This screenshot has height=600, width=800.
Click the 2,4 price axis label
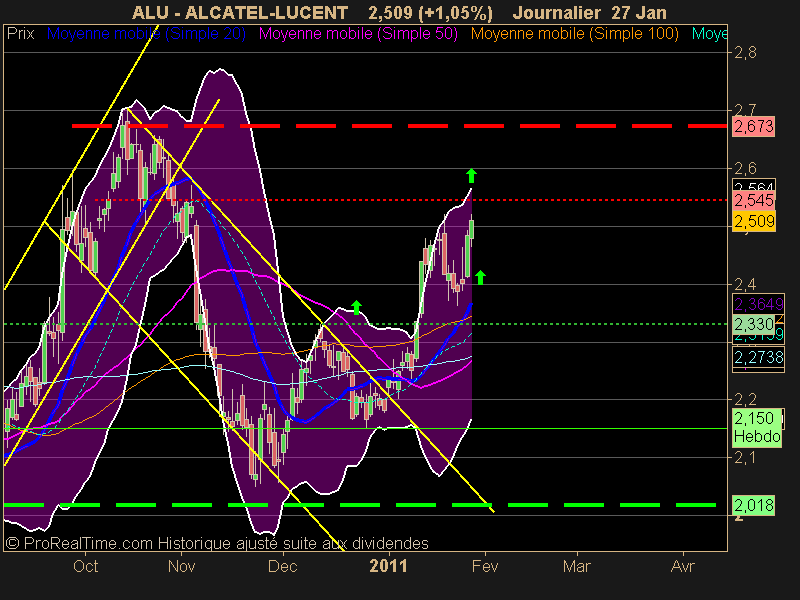745,284
